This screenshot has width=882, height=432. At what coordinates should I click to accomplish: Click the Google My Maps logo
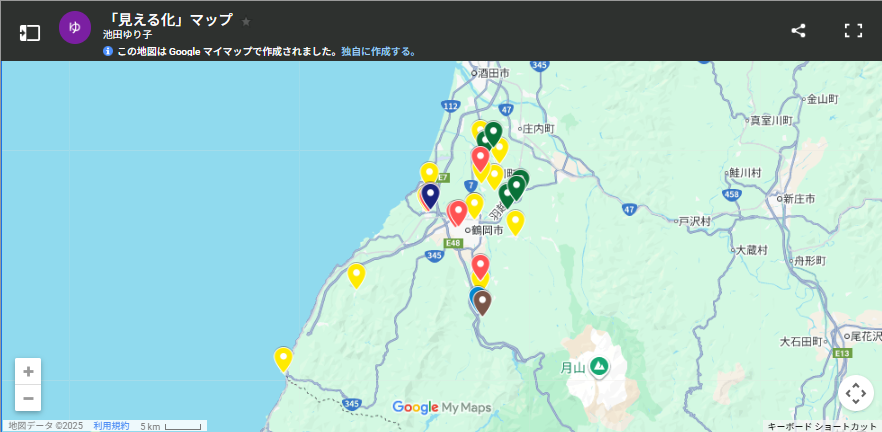[442, 407]
